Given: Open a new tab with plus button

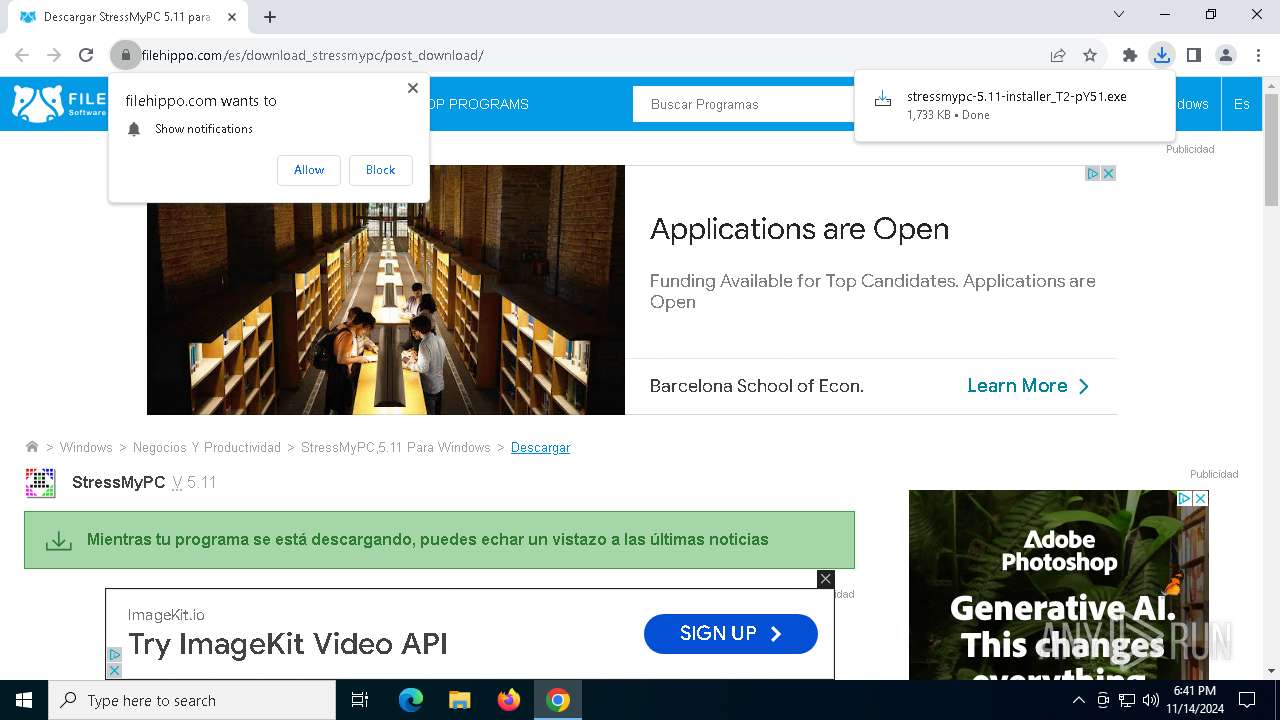Looking at the screenshot, I should [270, 17].
